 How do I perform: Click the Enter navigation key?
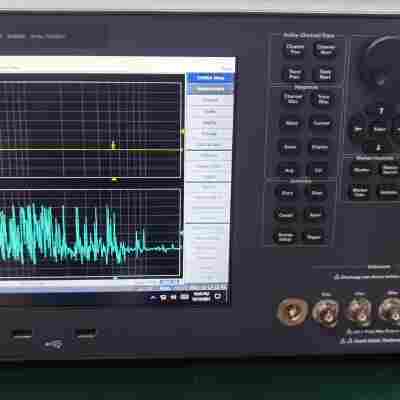(x=380, y=129)
